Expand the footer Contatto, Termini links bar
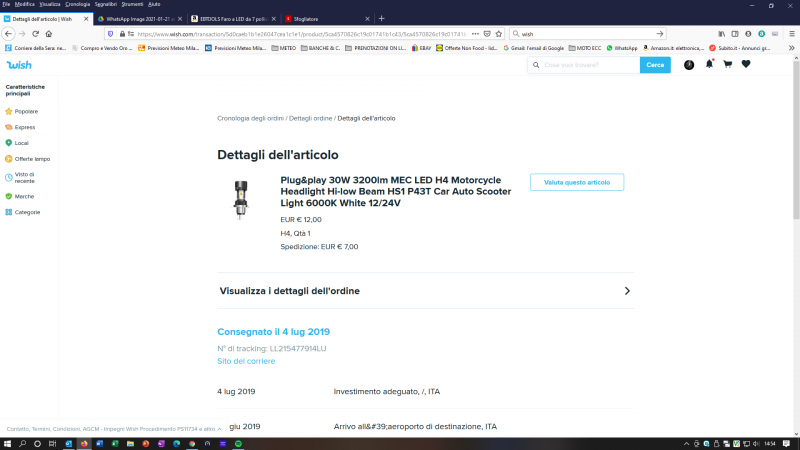This screenshot has width=800, height=450. point(114,429)
